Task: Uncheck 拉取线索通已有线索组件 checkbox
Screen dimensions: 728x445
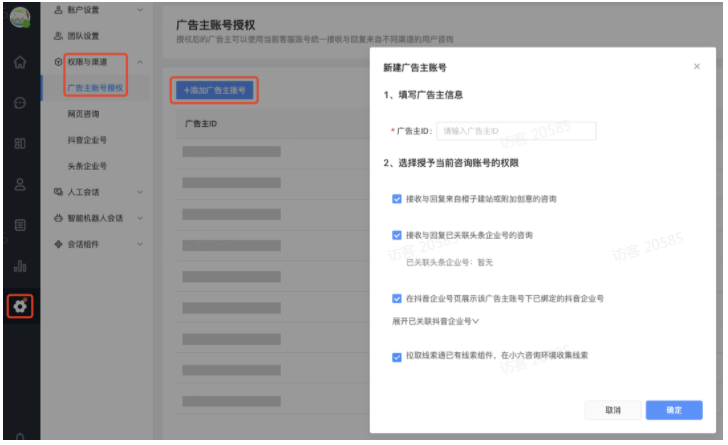Action: [397, 355]
